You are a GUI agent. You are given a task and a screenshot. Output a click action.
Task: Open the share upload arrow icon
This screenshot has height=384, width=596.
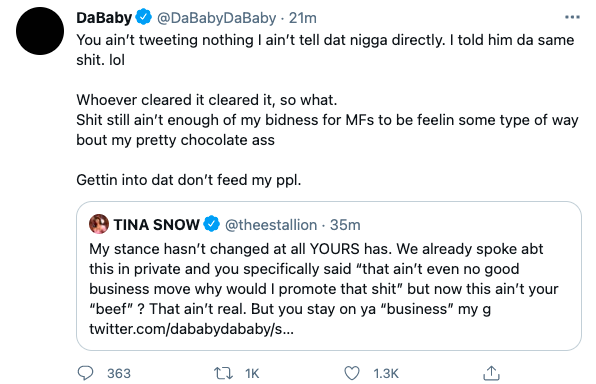tap(491, 373)
